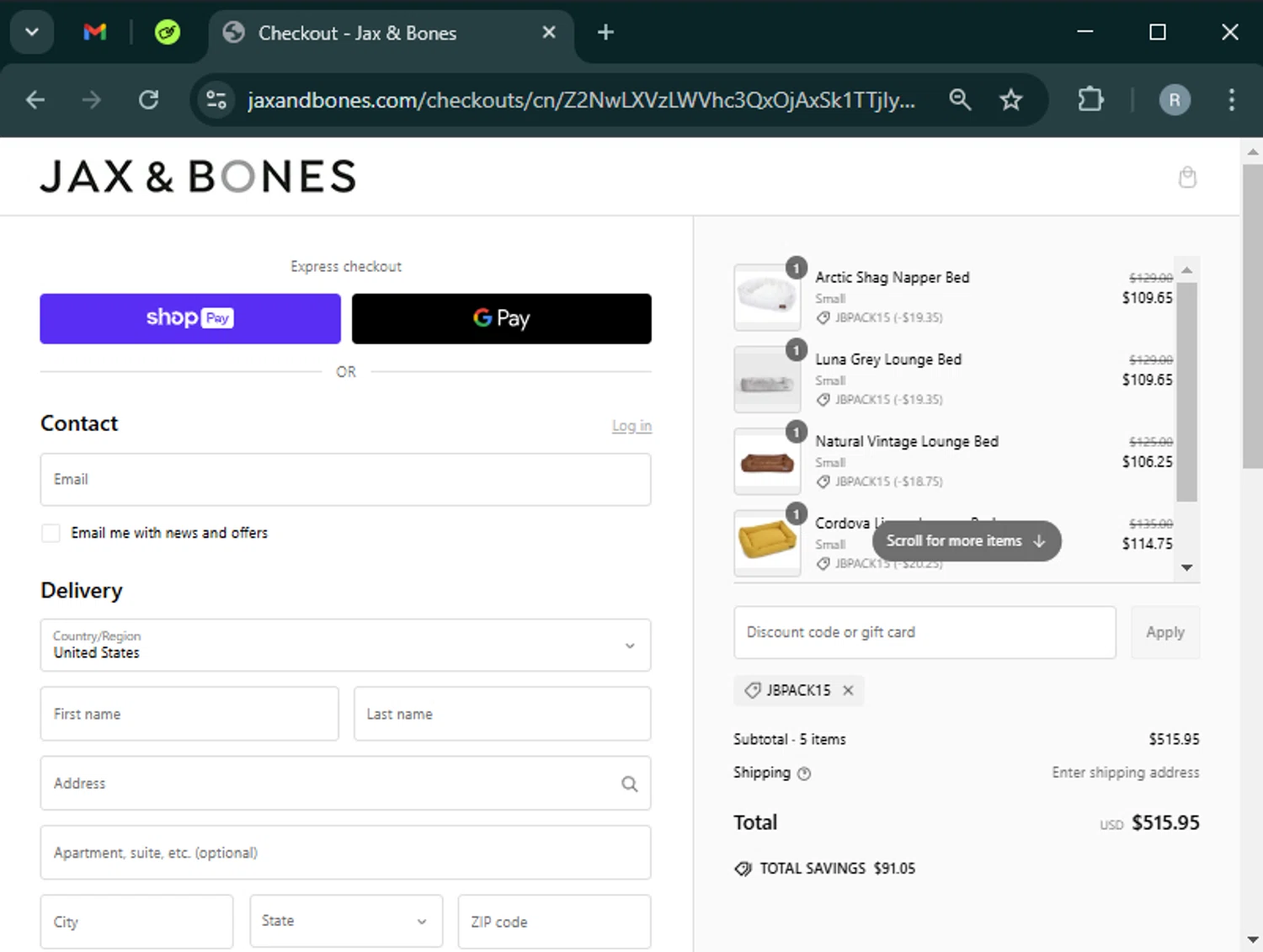Click the $515.95 total amount
The height and width of the screenshot is (952, 1263).
click(x=1165, y=822)
